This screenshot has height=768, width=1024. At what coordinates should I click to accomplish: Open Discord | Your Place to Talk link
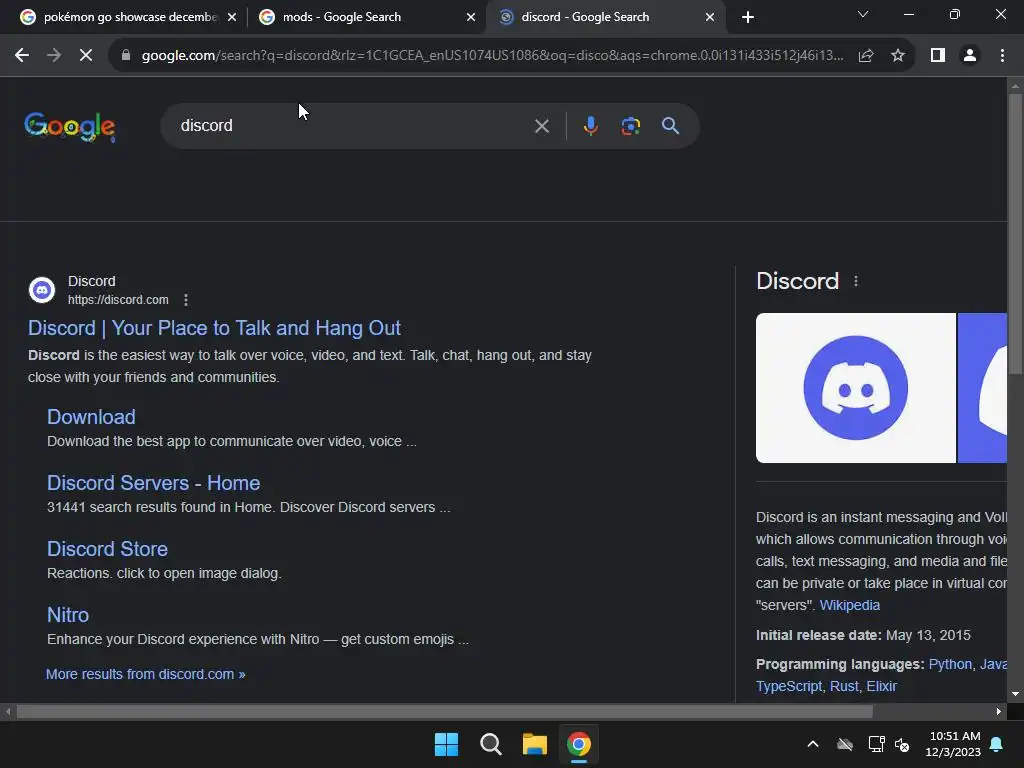click(x=214, y=328)
